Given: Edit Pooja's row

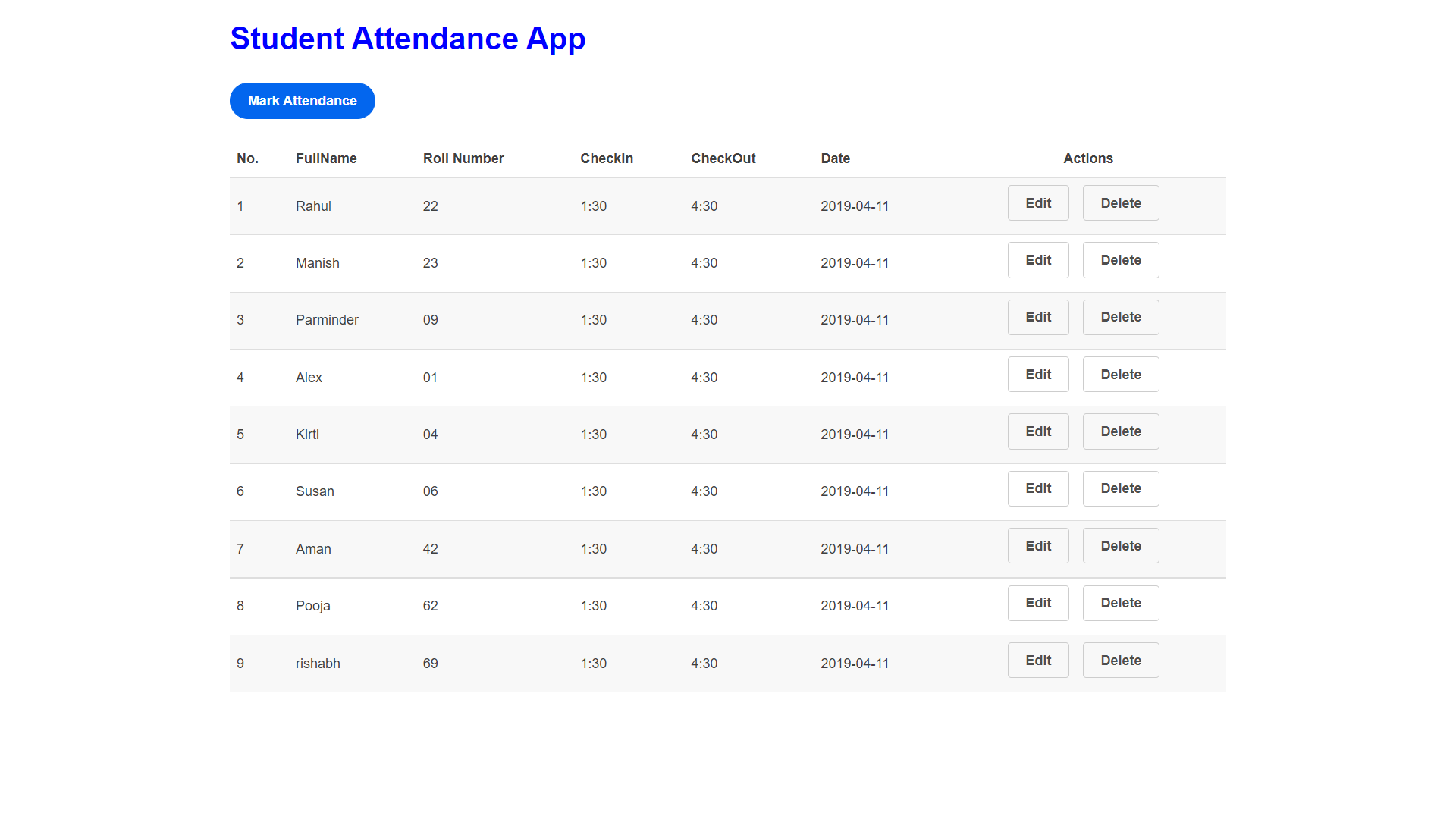Looking at the screenshot, I should pos(1037,602).
